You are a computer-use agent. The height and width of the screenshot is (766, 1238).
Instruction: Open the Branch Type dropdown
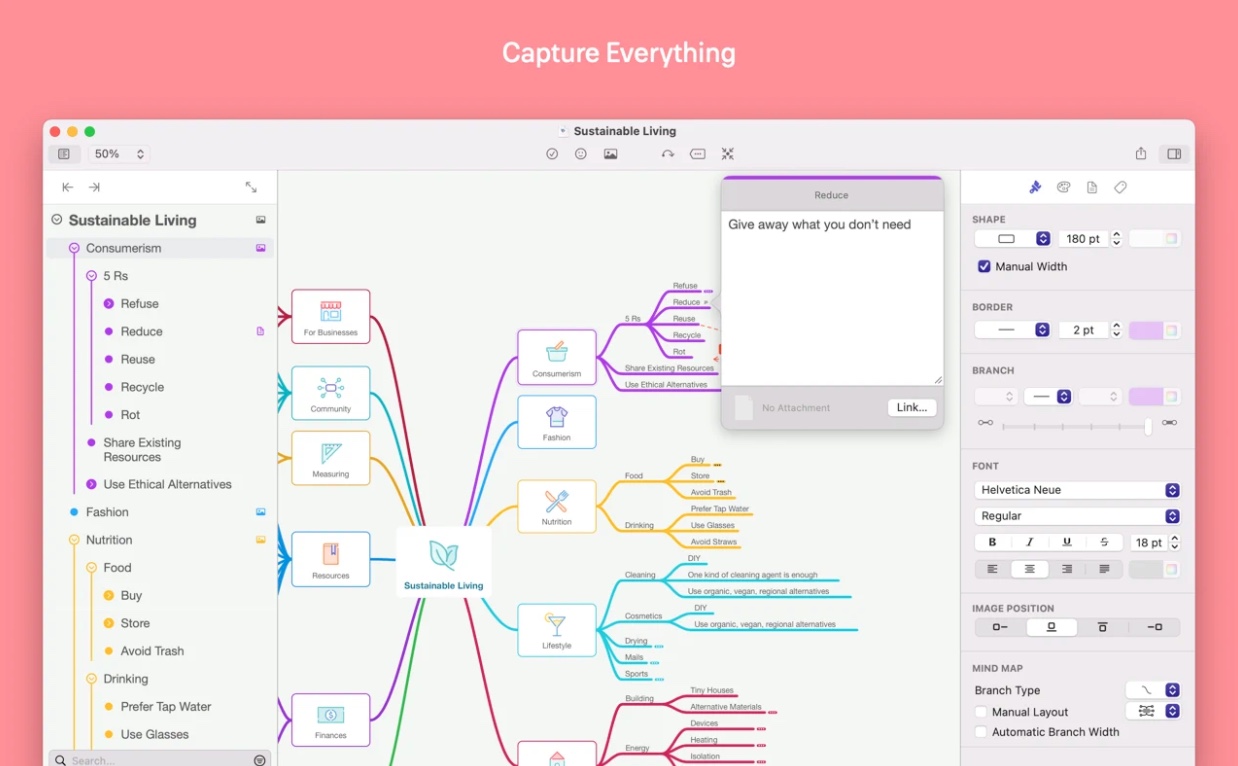1153,690
